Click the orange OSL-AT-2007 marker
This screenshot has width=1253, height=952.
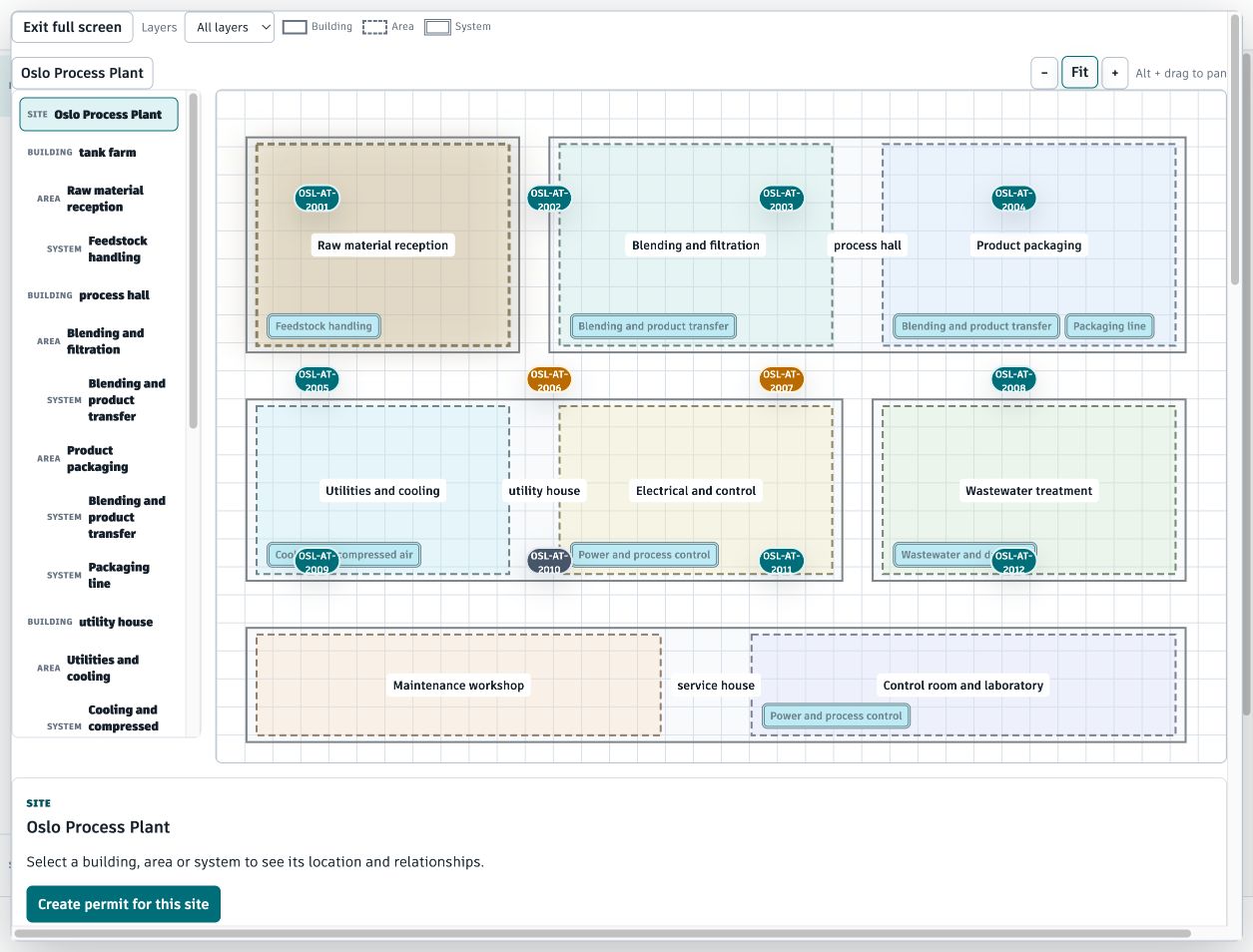click(782, 379)
